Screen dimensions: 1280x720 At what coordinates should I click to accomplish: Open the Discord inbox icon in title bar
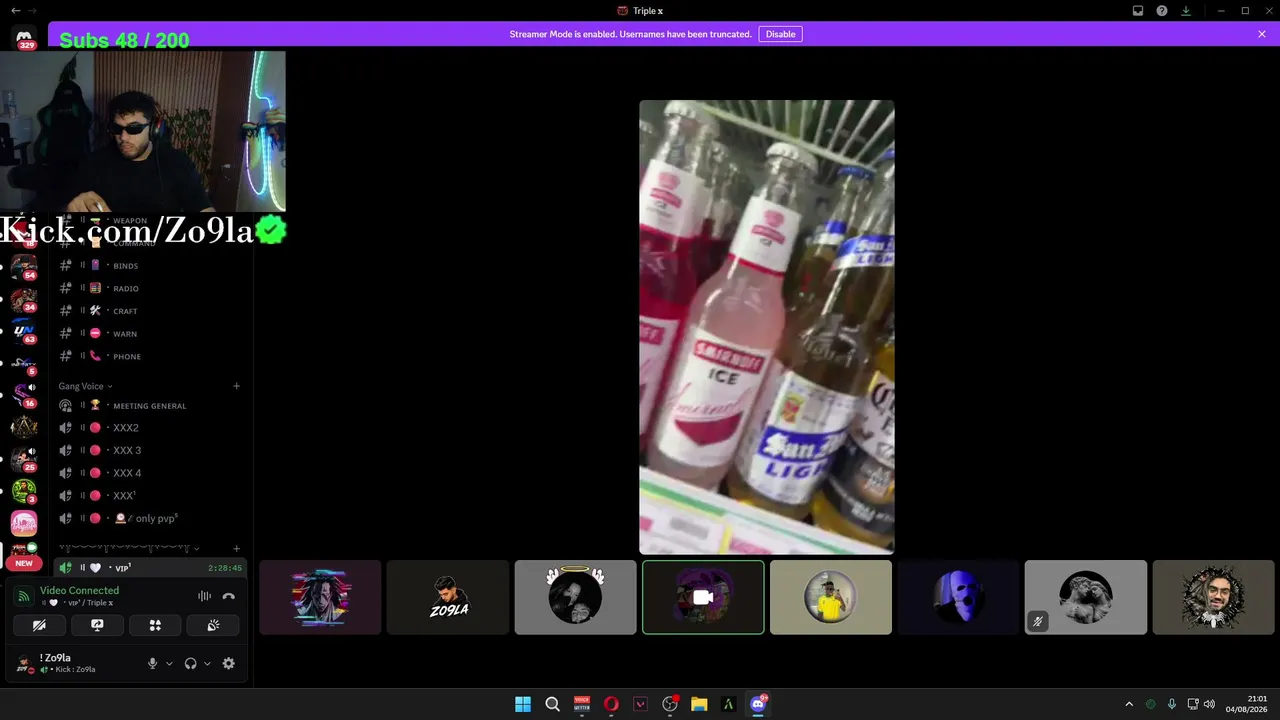click(1138, 11)
